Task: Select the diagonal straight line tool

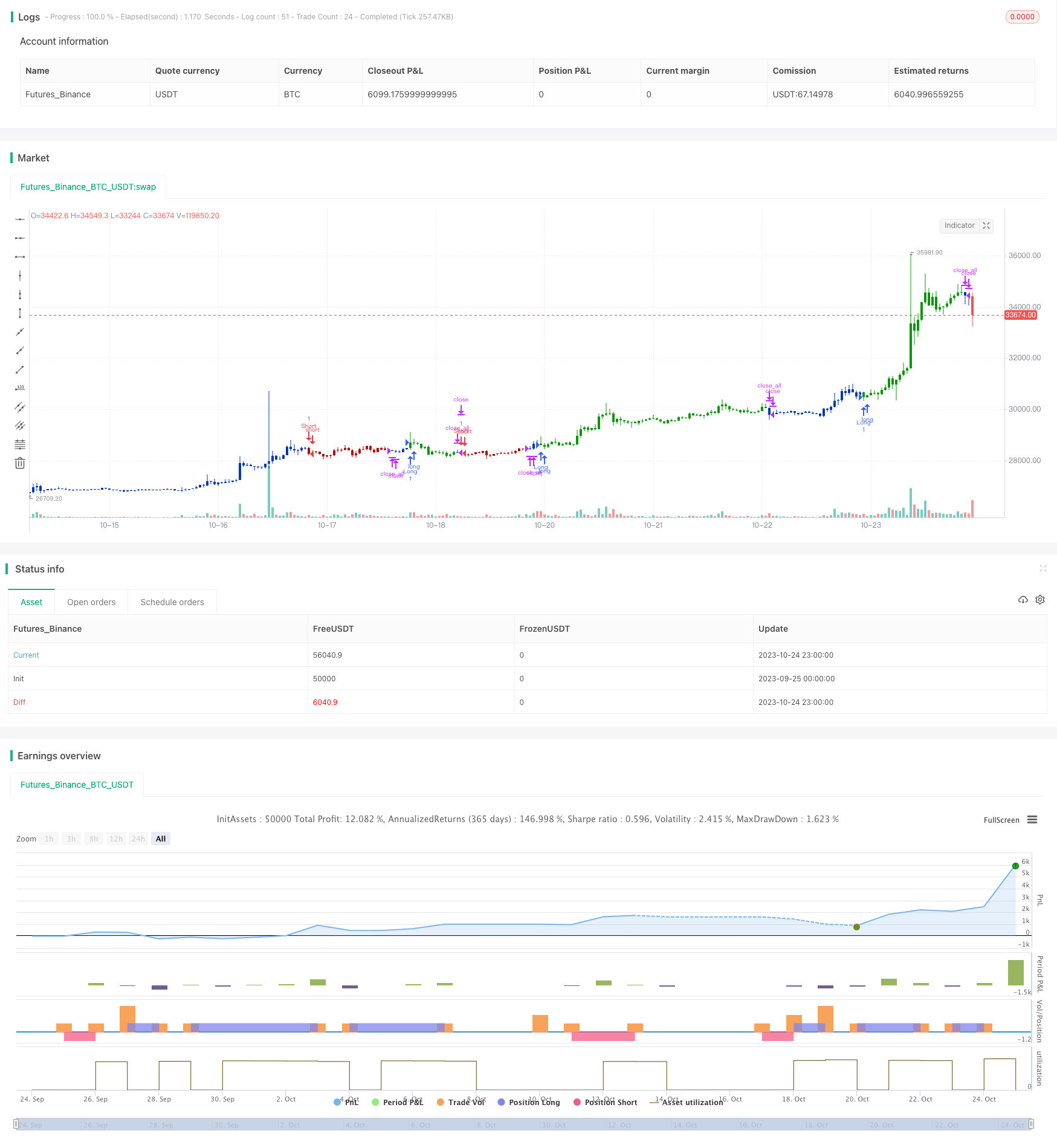Action: (x=20, y=332)
